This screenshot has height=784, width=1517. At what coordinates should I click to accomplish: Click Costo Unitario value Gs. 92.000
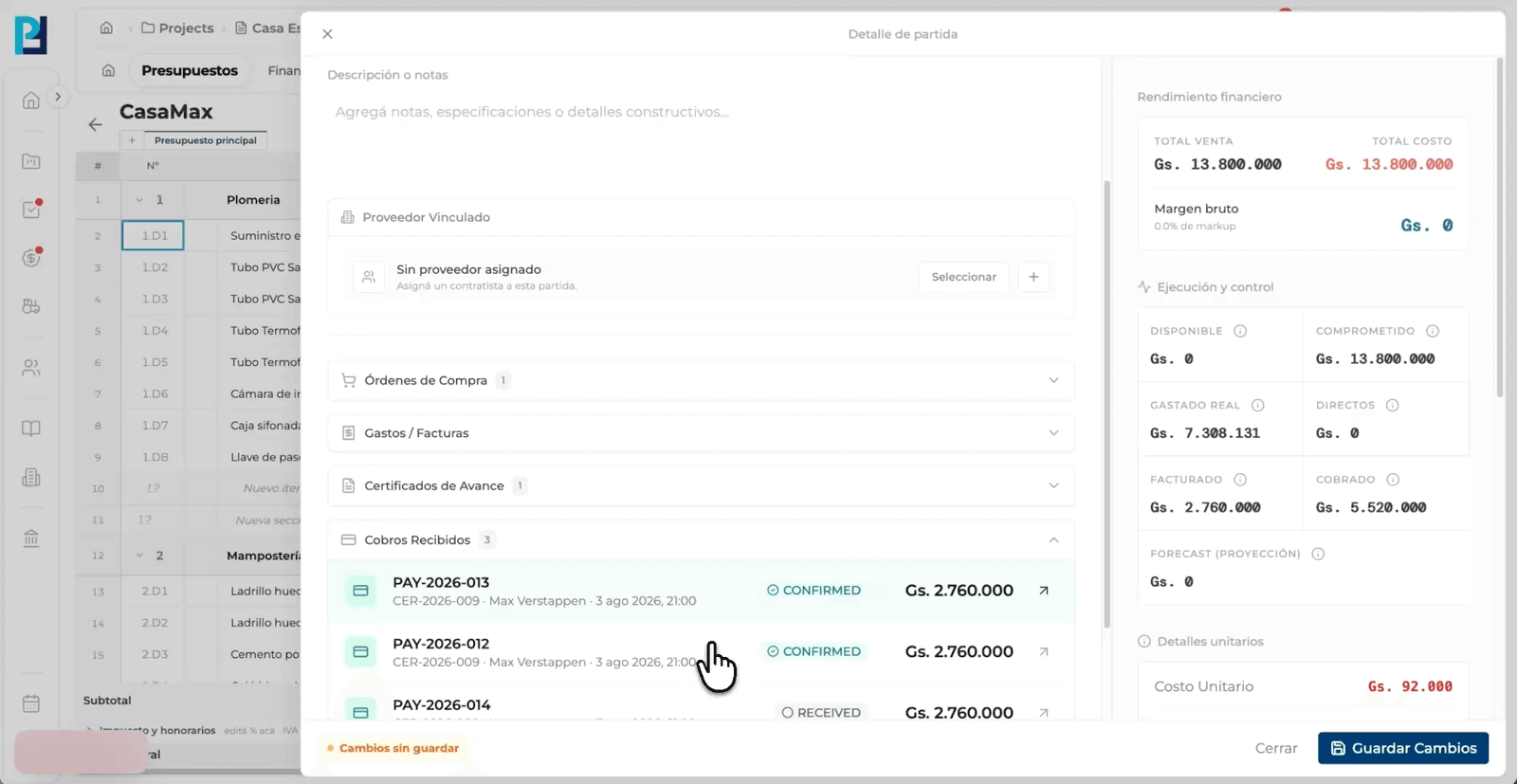[1410, 686]
